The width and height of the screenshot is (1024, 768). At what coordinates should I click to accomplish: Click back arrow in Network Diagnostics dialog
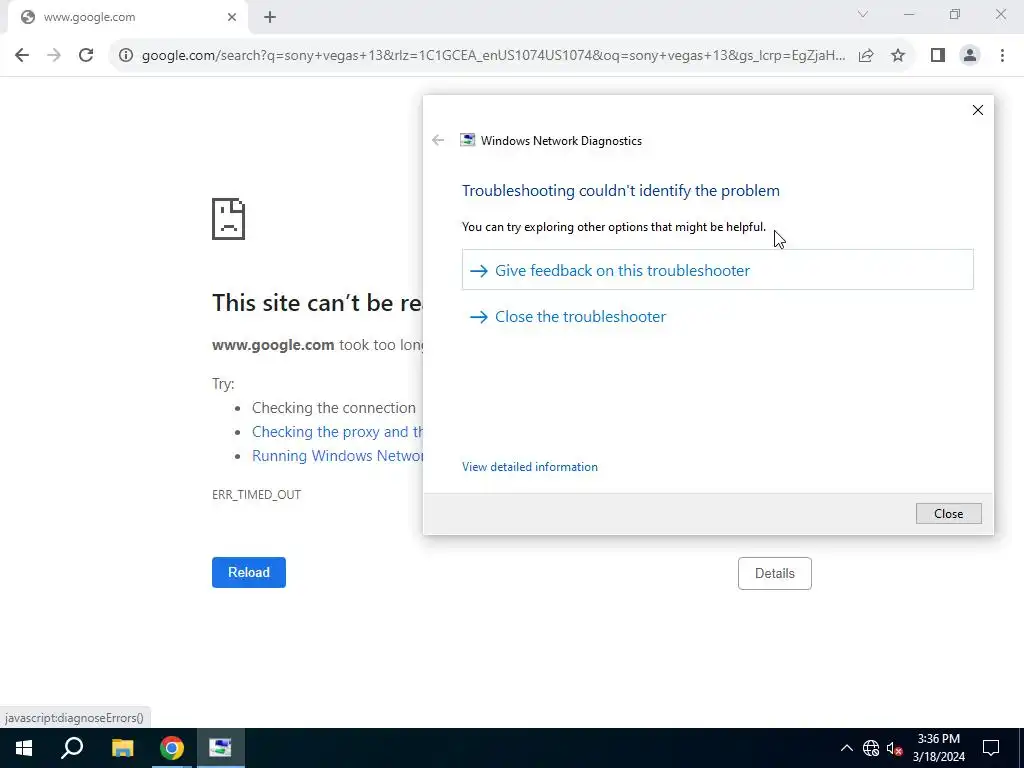pyautogui.click(x=438, y=140)
